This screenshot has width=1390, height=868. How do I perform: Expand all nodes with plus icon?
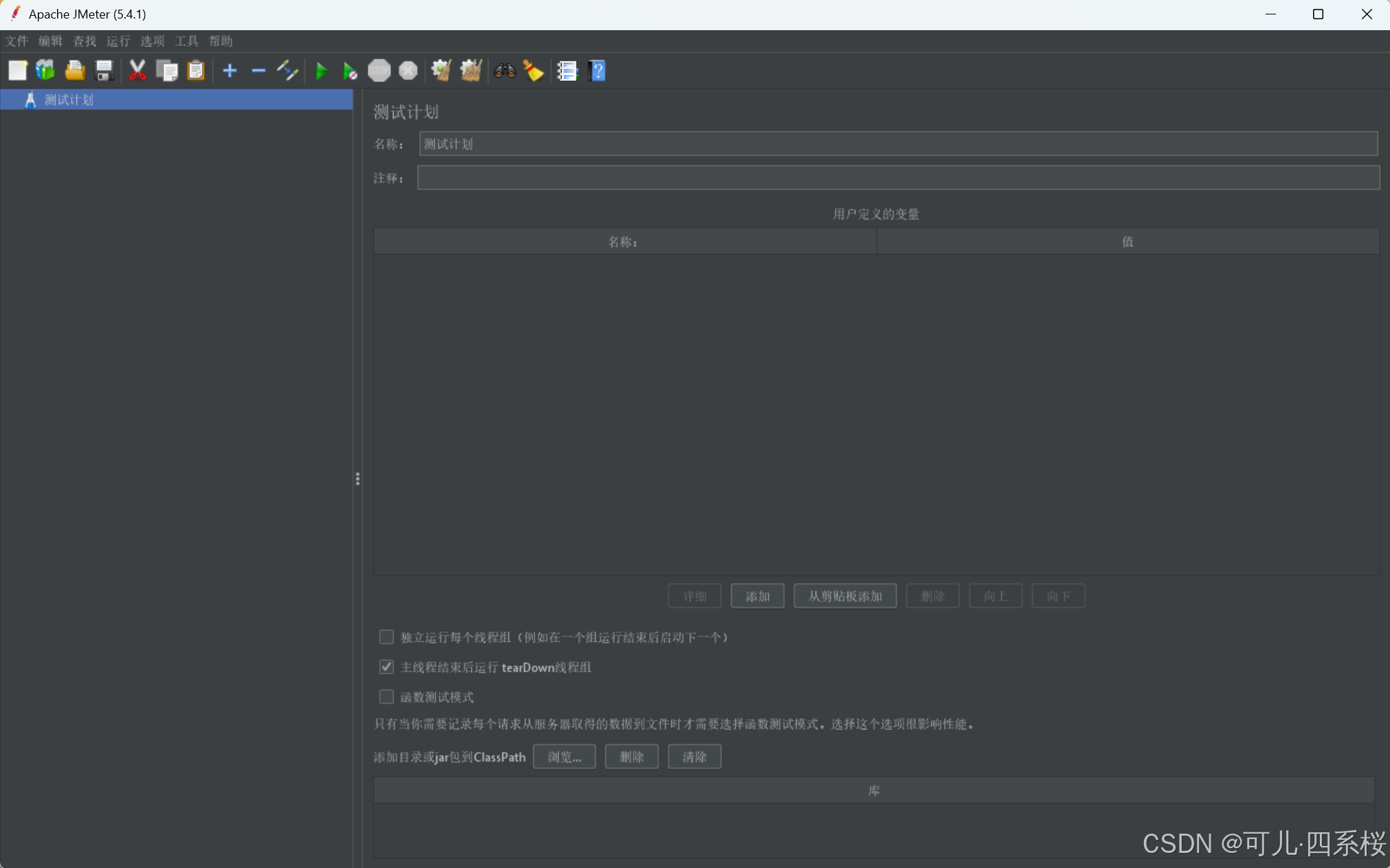coord(229,71)
